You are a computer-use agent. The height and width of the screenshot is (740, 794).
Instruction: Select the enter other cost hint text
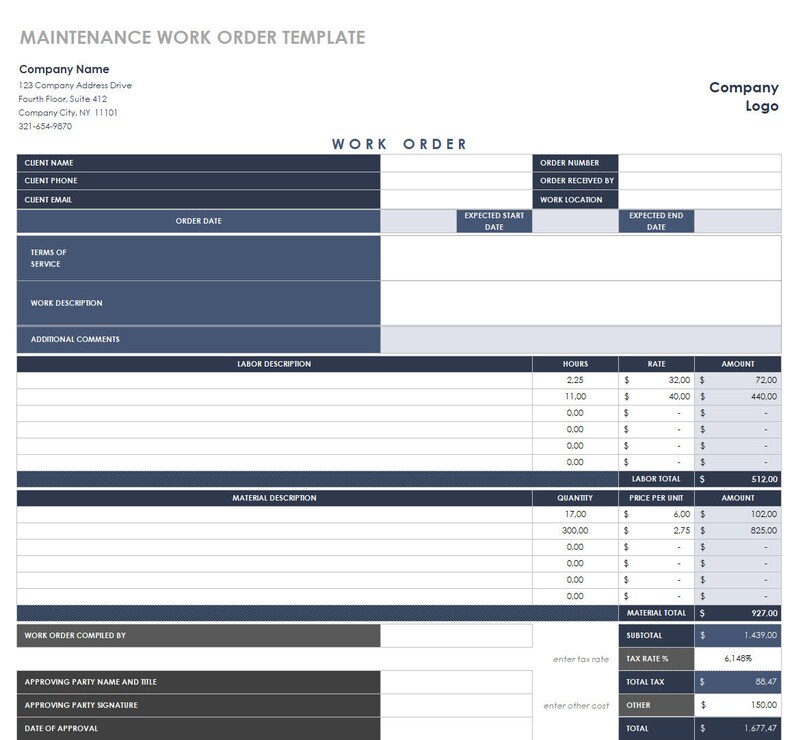point(576,706)
